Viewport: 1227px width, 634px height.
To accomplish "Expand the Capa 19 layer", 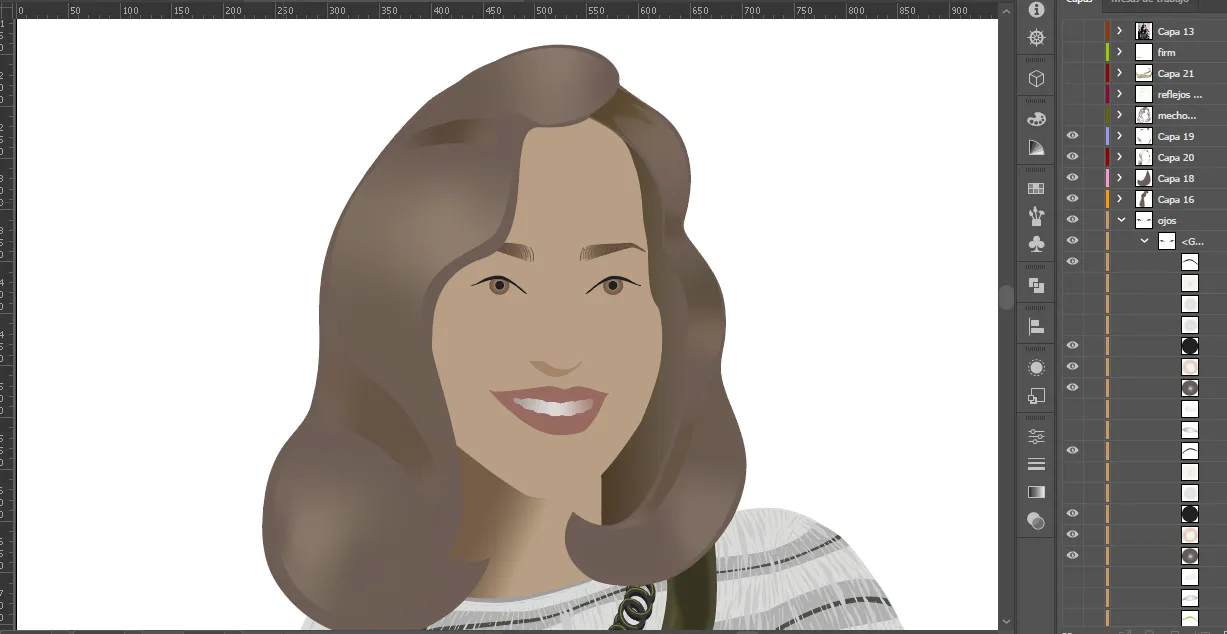I will tap(1120, 136).
